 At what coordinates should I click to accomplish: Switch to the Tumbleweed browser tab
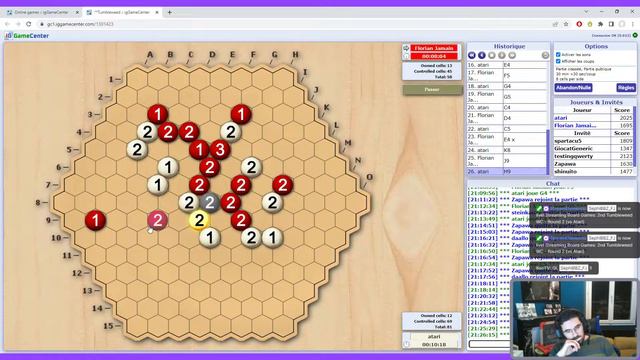[x=122, y=13]
